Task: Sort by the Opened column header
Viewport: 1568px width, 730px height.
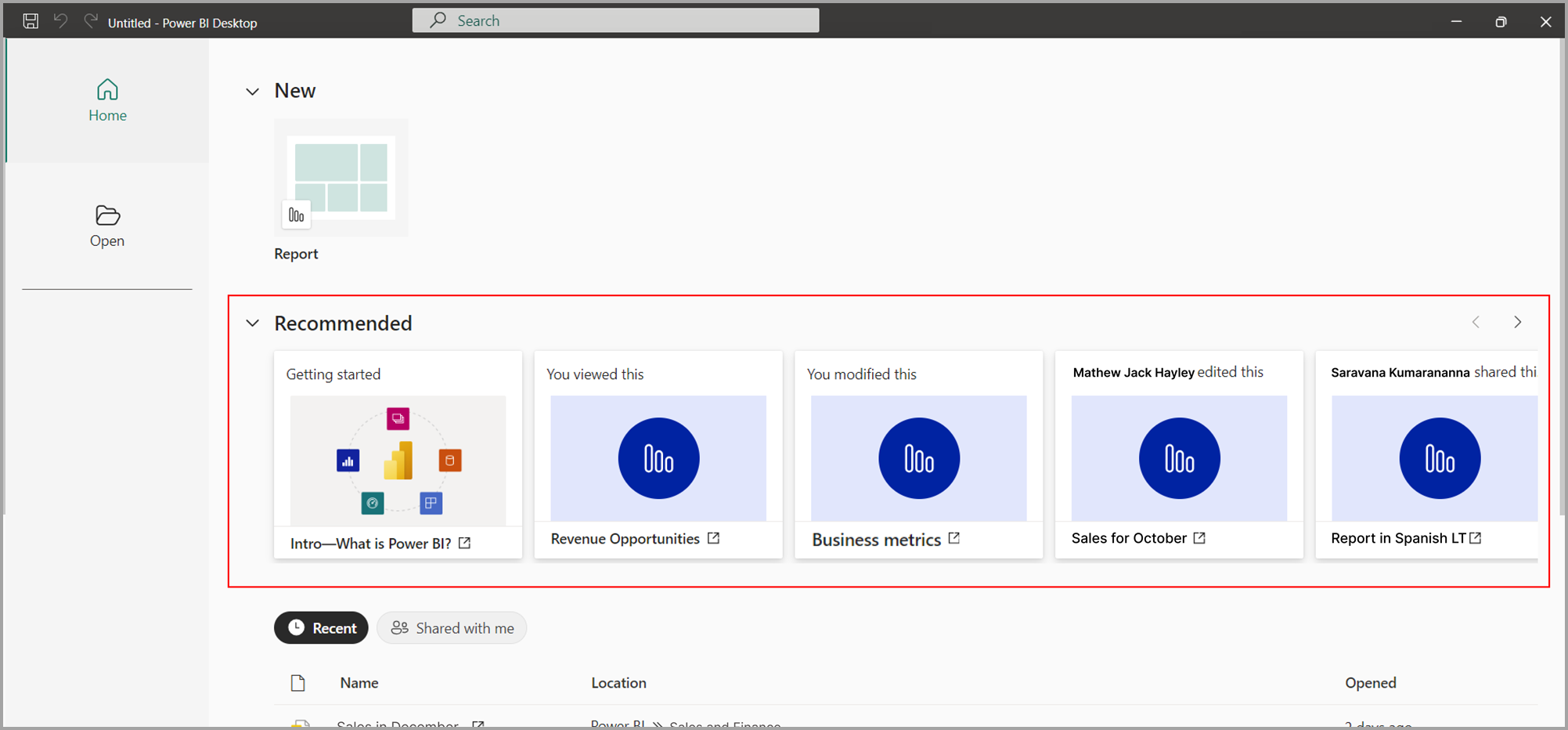Action: [x=1371, y=683]
